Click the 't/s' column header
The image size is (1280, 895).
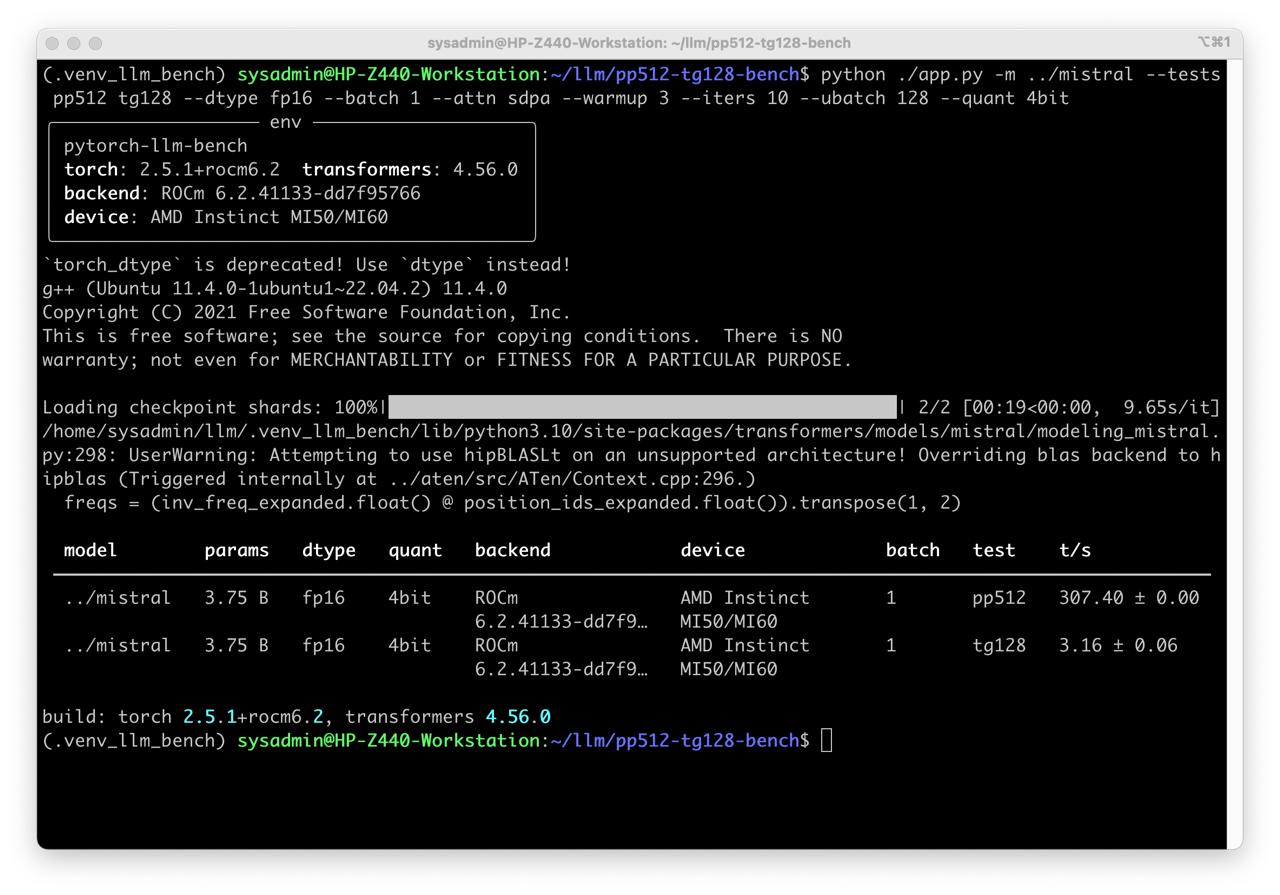[x=1075, y=550]
